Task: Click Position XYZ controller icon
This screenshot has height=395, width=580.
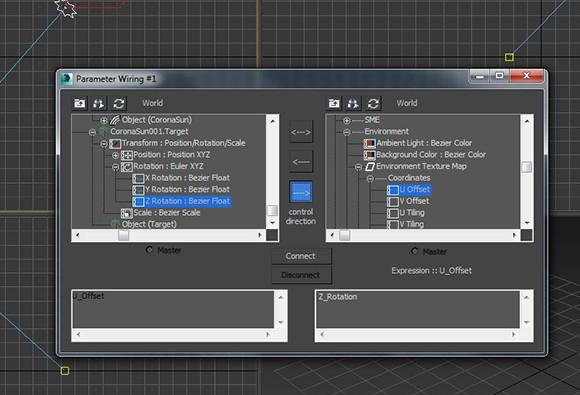Action: [x=127, y=155]
